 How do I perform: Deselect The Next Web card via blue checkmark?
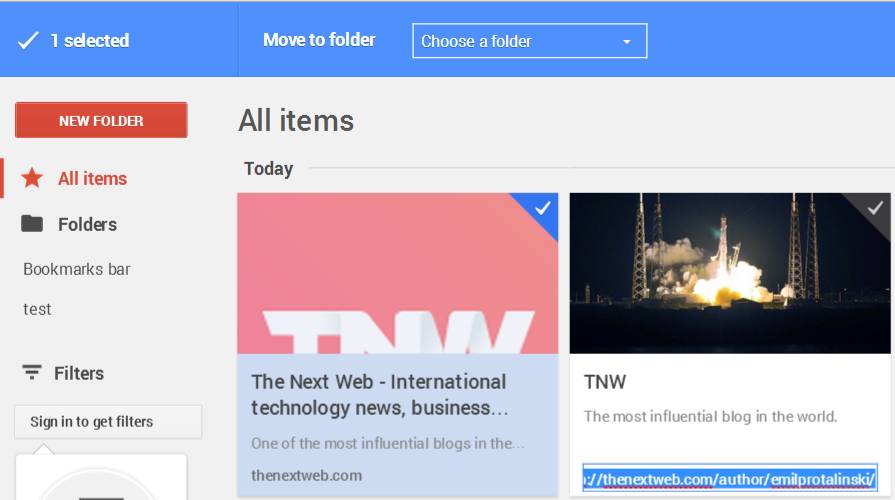pos(543,208)
